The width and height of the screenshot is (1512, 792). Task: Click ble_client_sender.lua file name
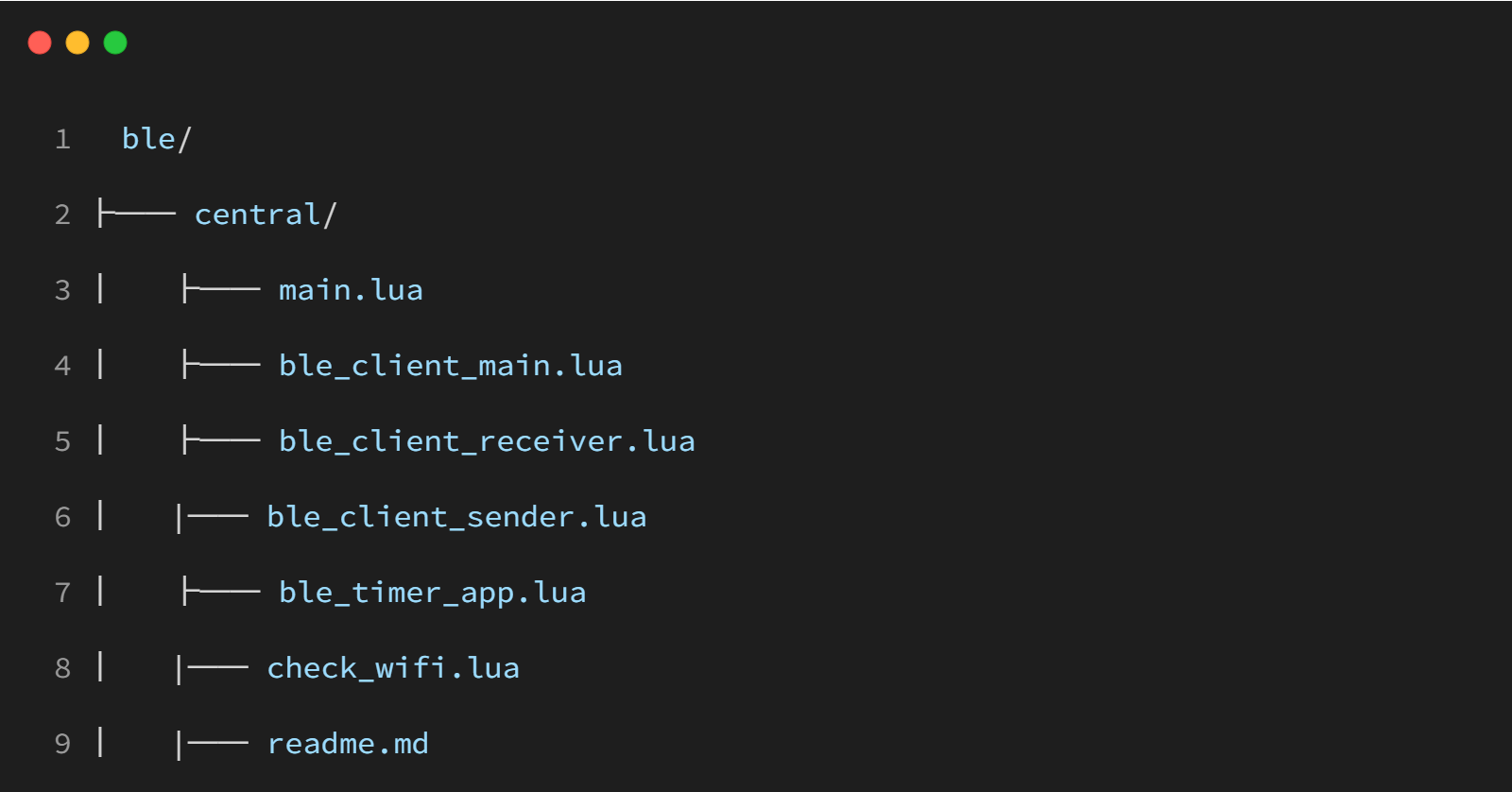tap(456, 517)
